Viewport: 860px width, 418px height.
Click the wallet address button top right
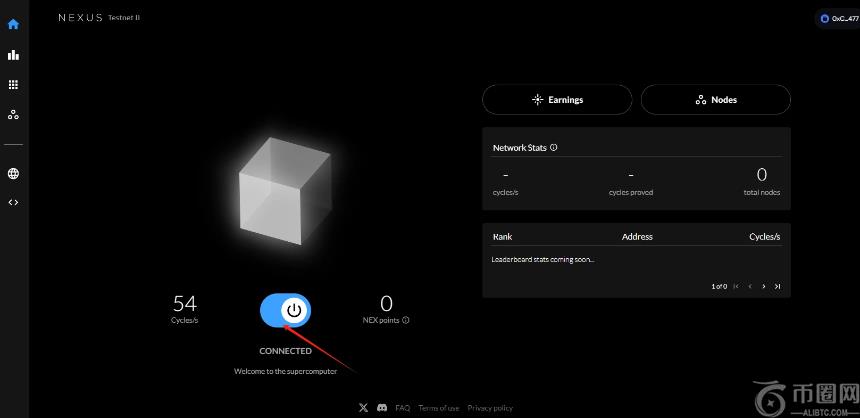click(x=838, y=18)
